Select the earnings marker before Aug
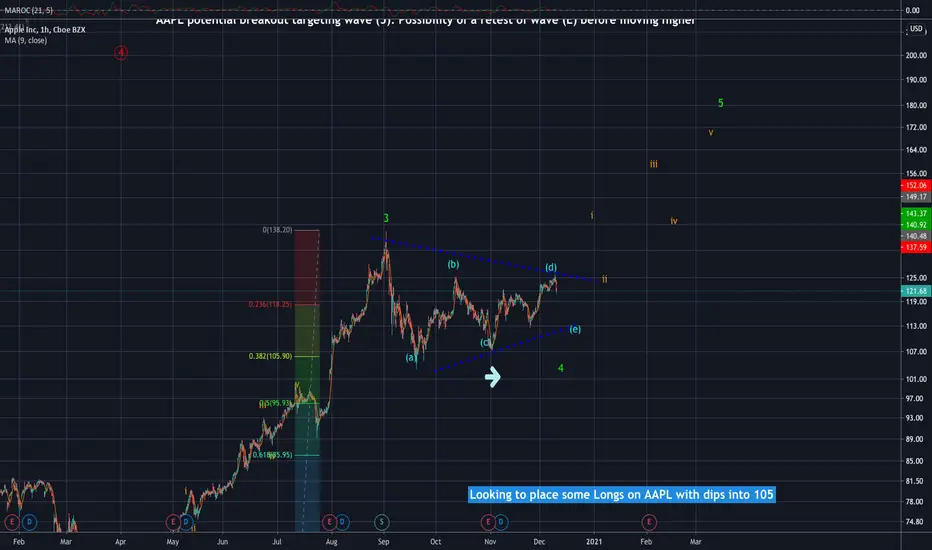932x550 pixels. click(x=329, y=522)
